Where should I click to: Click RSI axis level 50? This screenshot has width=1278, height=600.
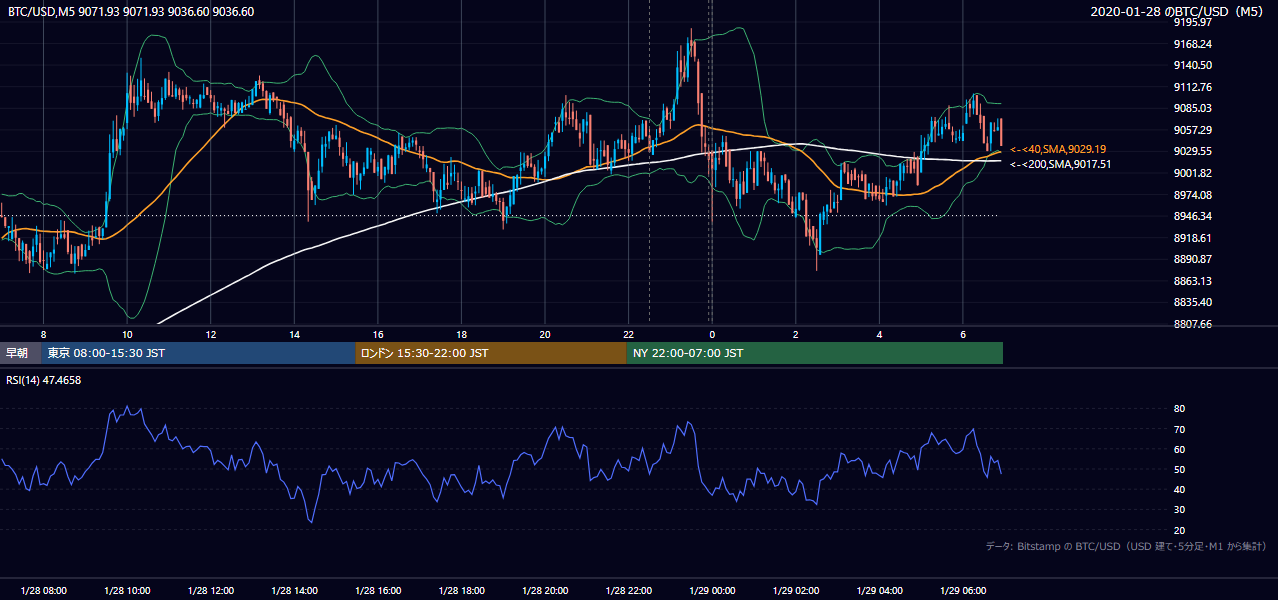[1179, 469]
